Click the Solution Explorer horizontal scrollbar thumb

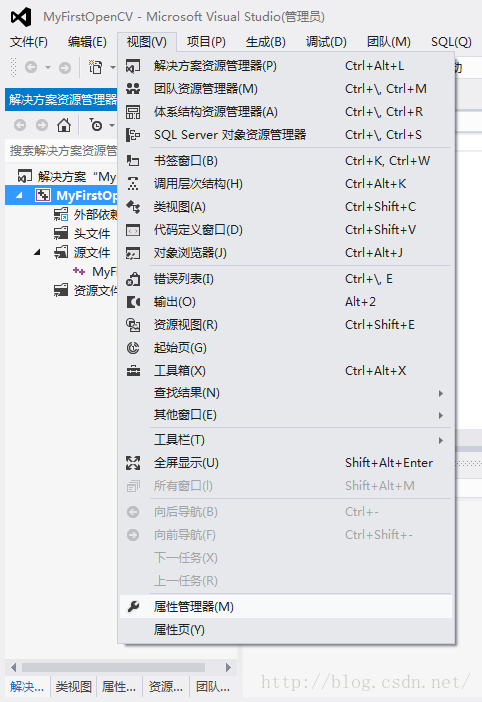click(x=113, y=668)
